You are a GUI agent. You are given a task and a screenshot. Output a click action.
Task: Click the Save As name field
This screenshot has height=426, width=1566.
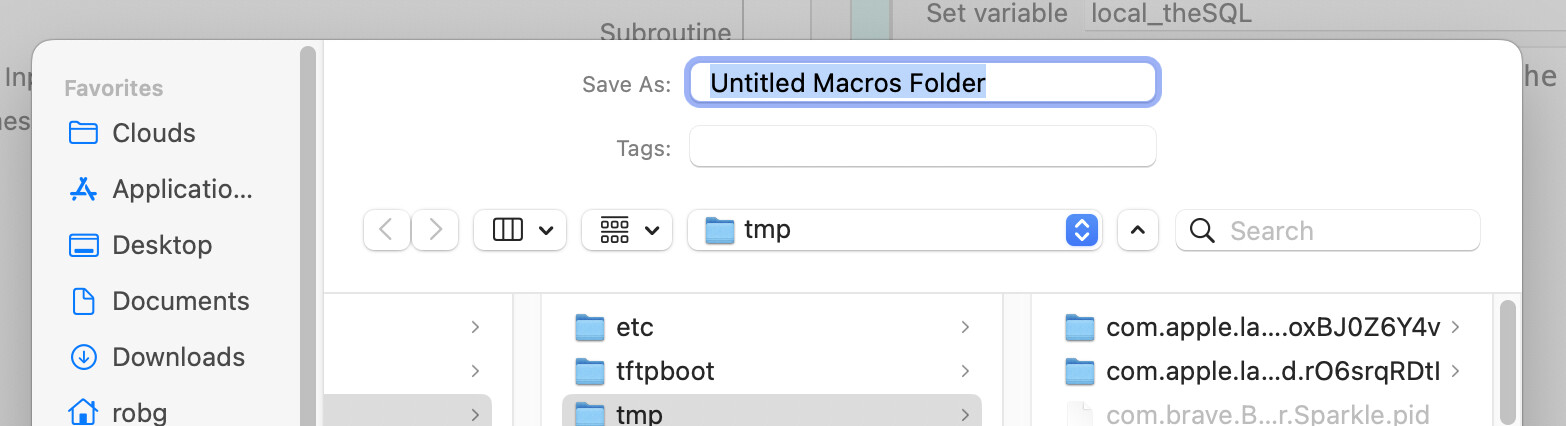pyautogui.click(x=923, y=82)
